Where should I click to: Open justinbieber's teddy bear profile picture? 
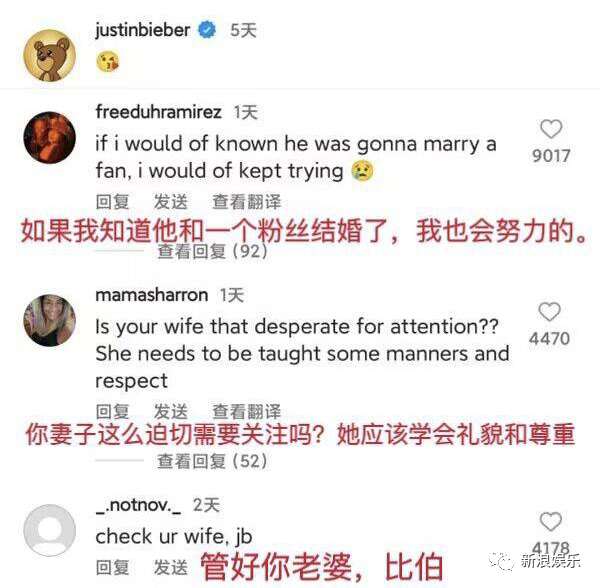[50, 55]
